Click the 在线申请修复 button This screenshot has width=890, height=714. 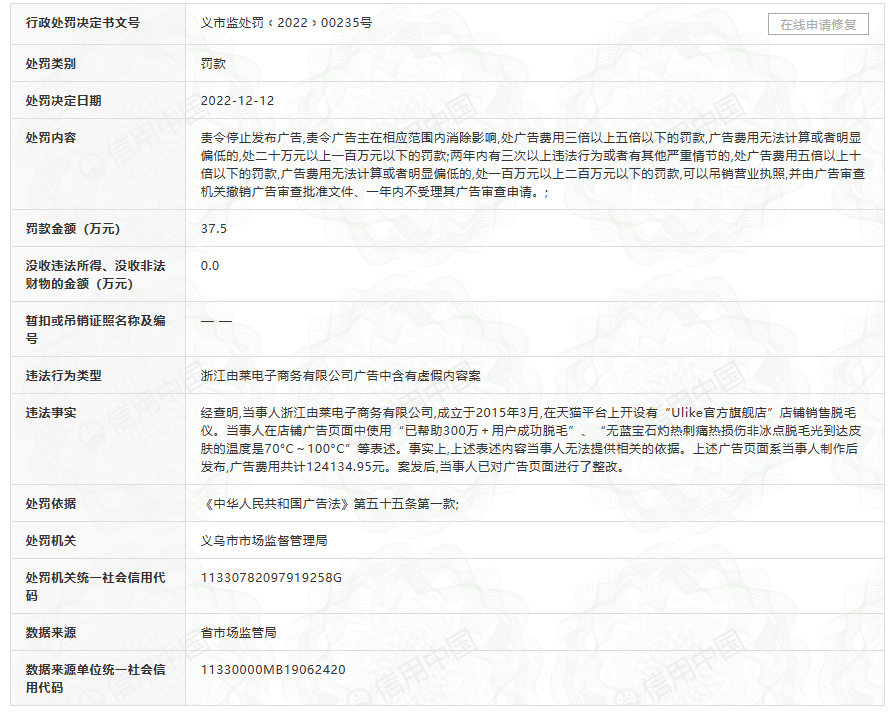818,24
